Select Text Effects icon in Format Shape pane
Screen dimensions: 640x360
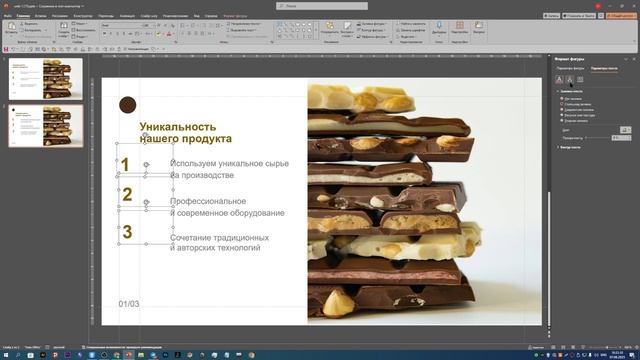click(x=570, y=79)
